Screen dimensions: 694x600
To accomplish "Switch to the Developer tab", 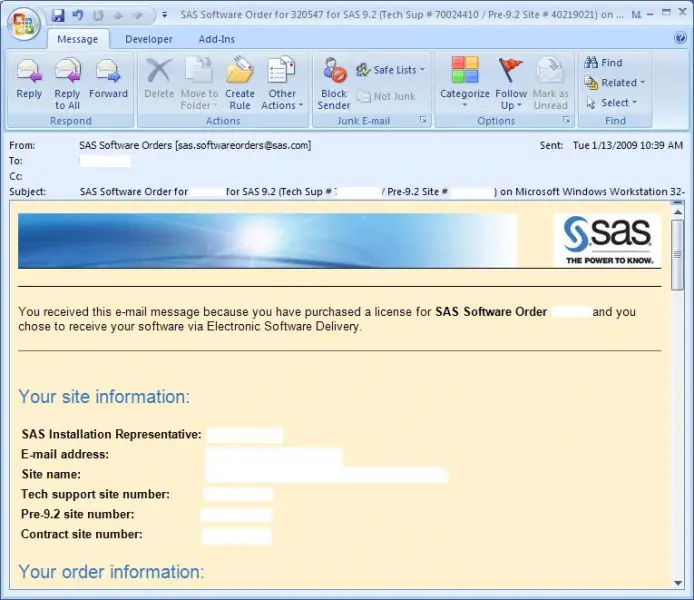I will [x=149, y=39].
